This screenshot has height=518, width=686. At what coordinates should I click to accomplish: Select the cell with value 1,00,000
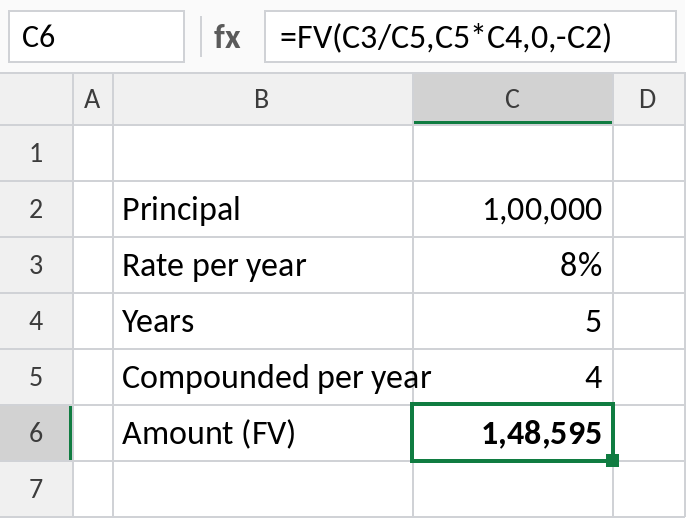pos(513,209)
